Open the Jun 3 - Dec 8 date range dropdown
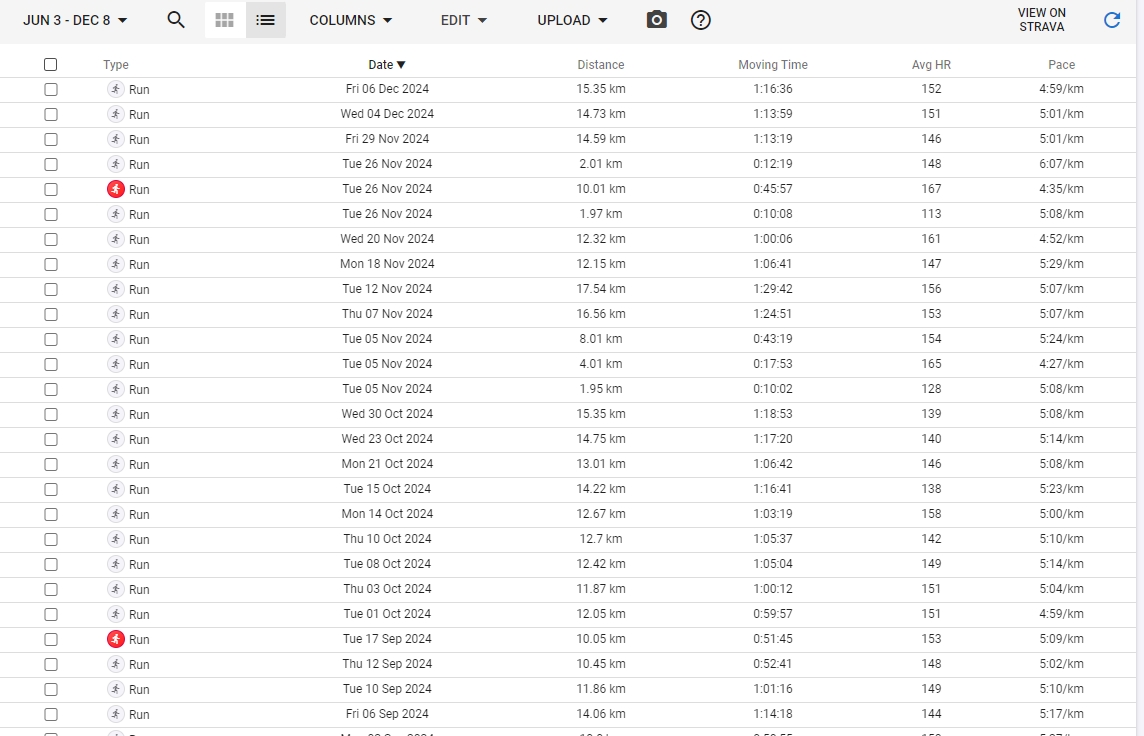Screen dimensions: 1144x736 [75, 20]
